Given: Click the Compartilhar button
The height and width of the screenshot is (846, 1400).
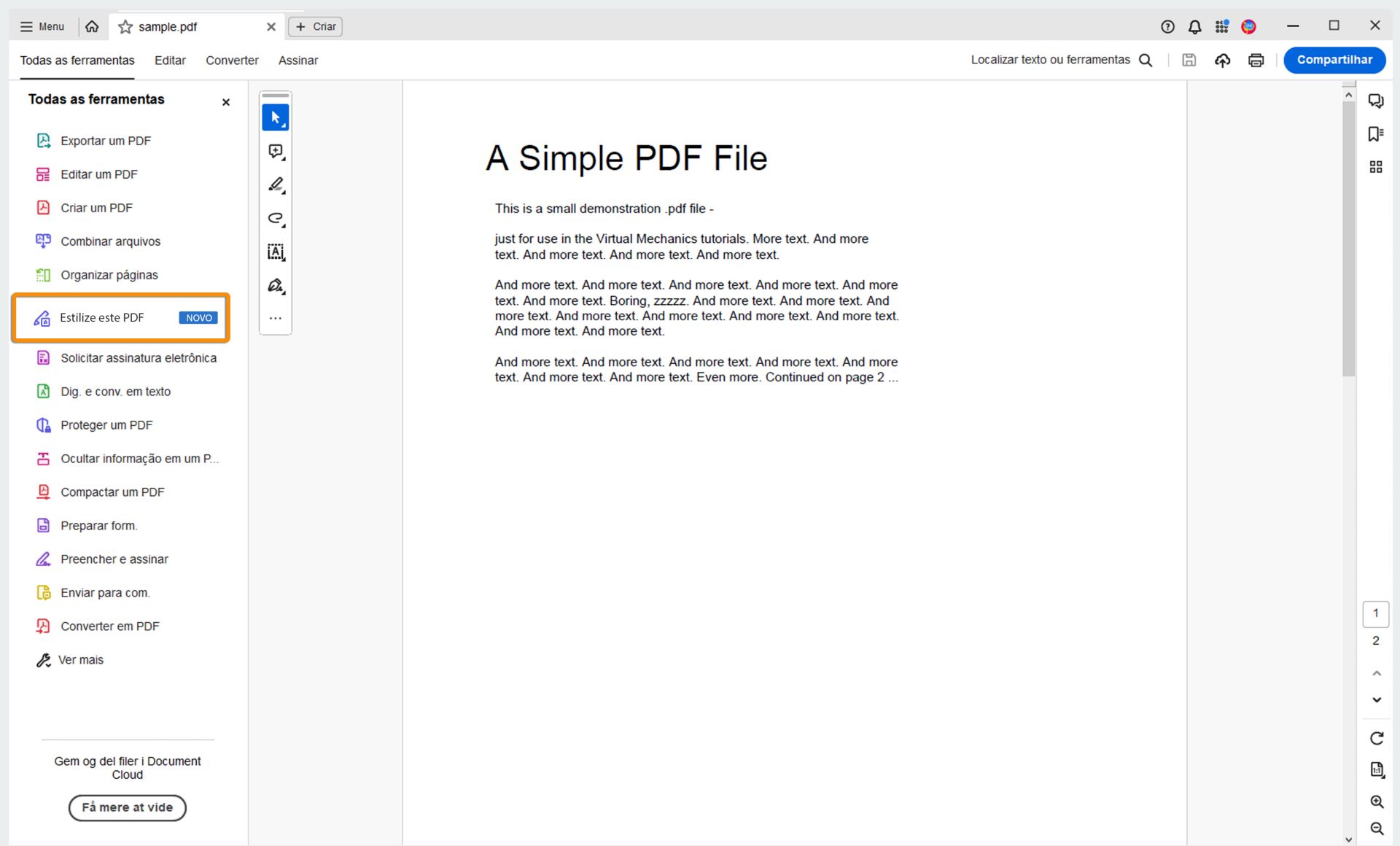Looking at the screenshot, I should (1334, 60).
